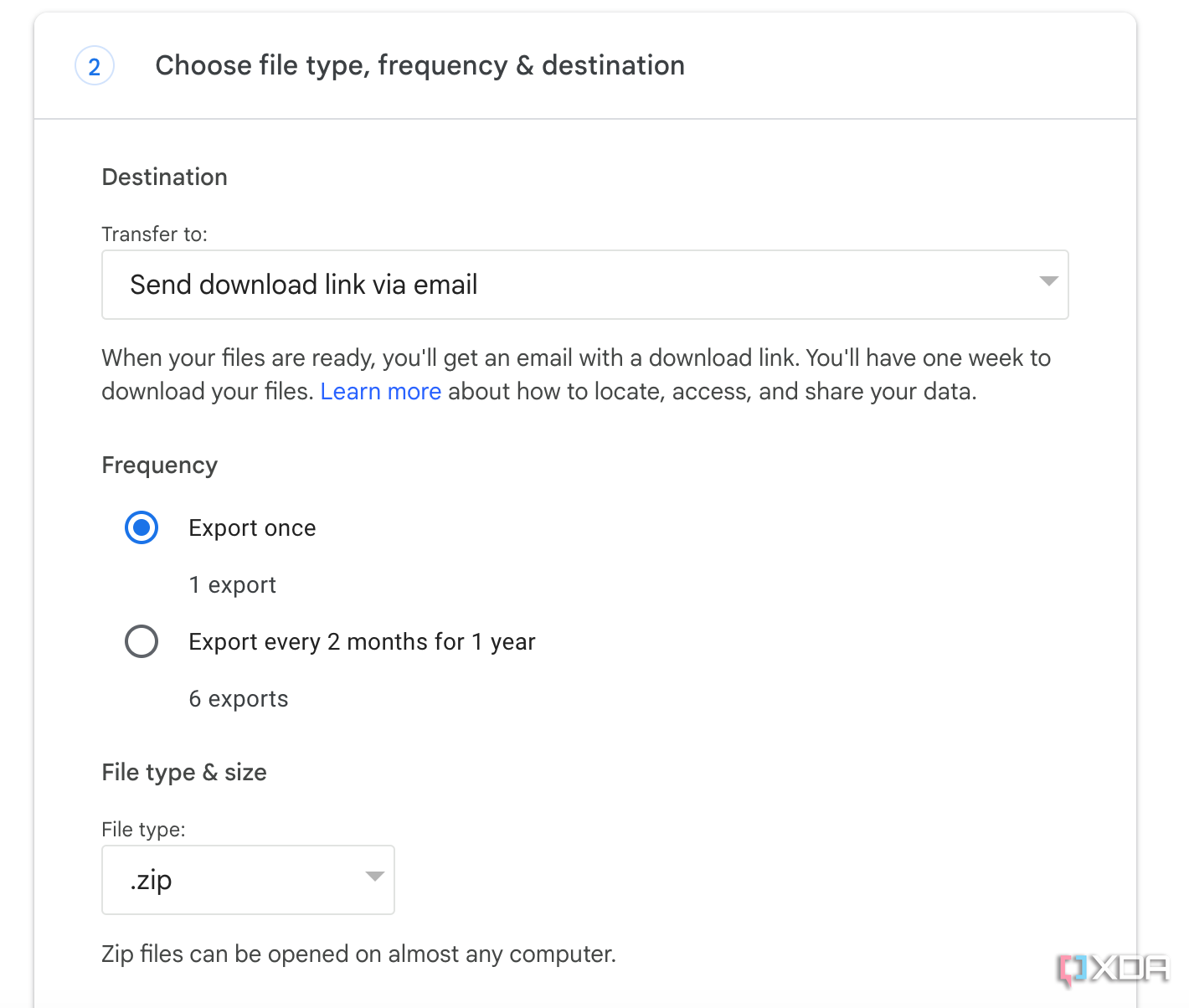Click the 'Export every 2 months for 1 year' label

(362, 642)
